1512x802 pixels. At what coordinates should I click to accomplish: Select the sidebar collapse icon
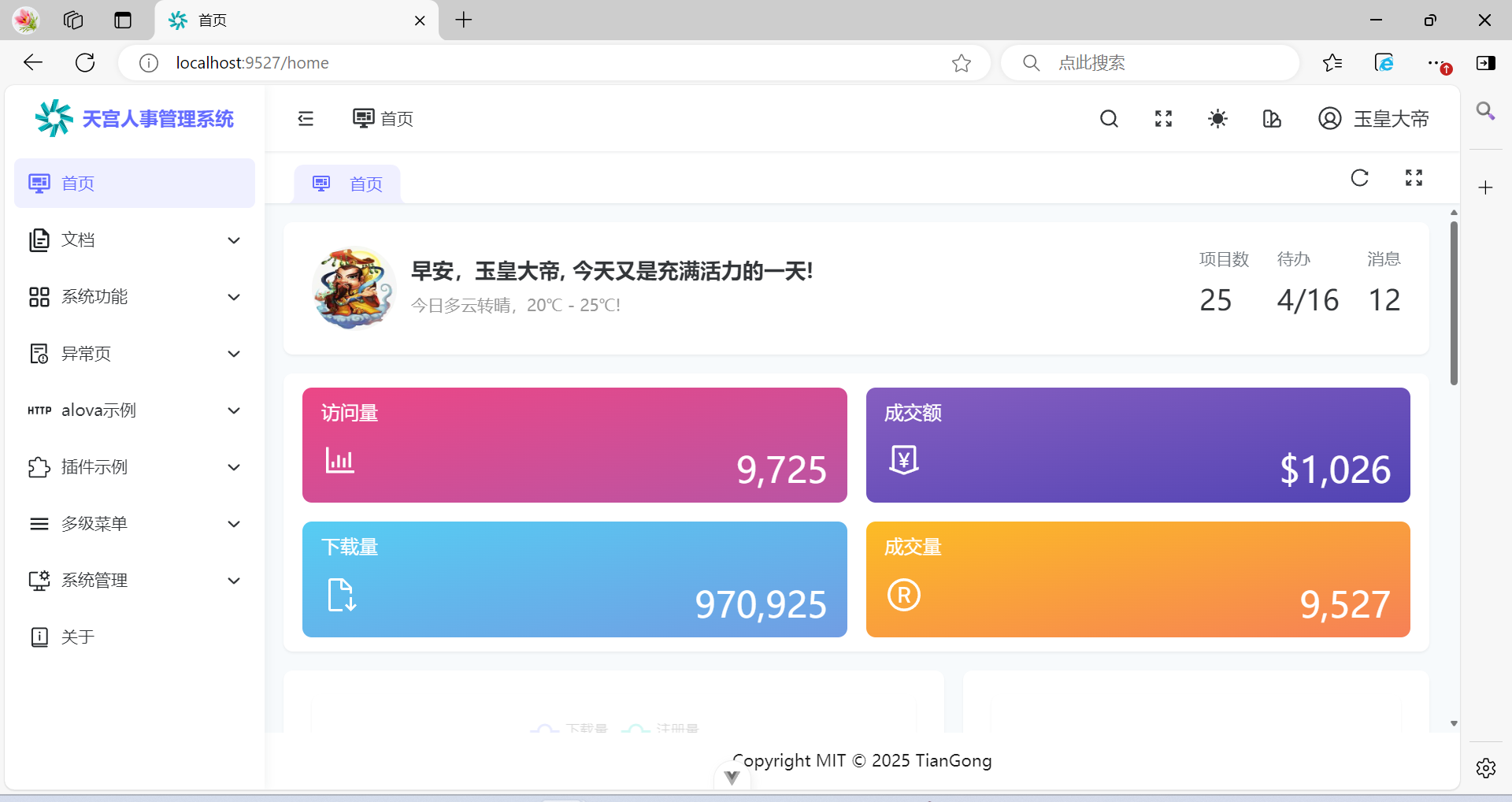(306, 118)
